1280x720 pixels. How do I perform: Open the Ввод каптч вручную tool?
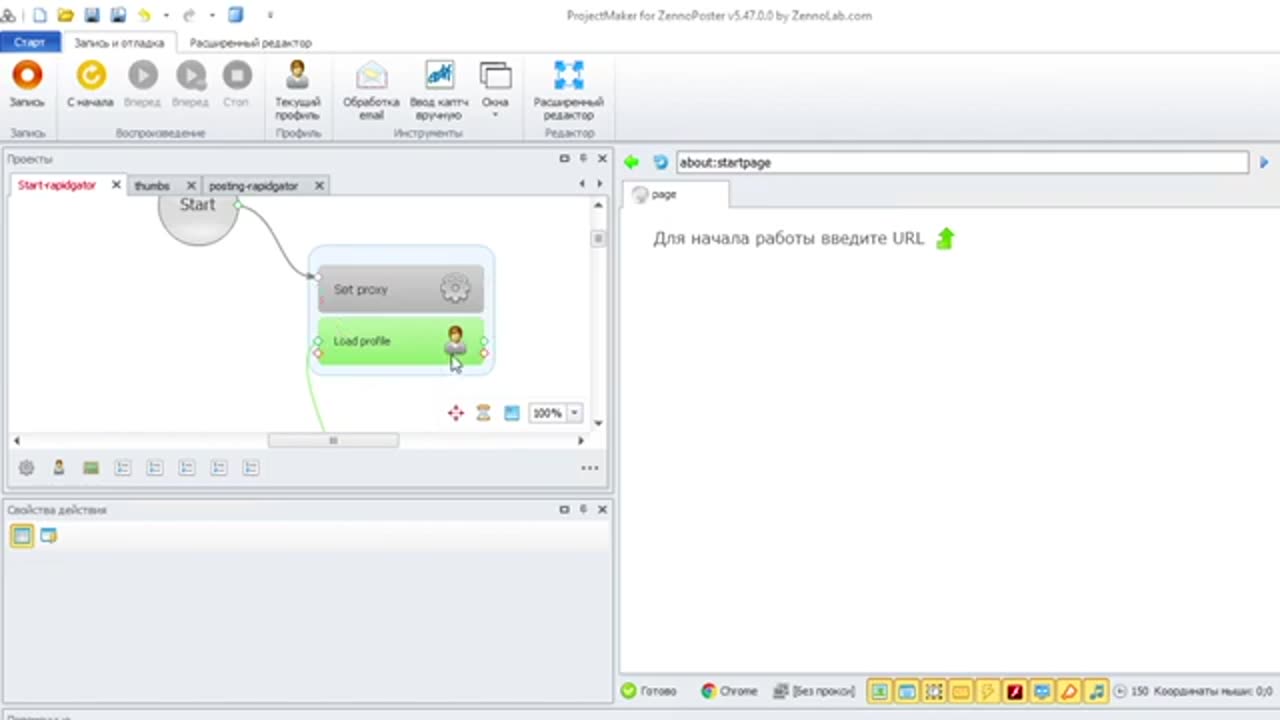pos(439,90)
